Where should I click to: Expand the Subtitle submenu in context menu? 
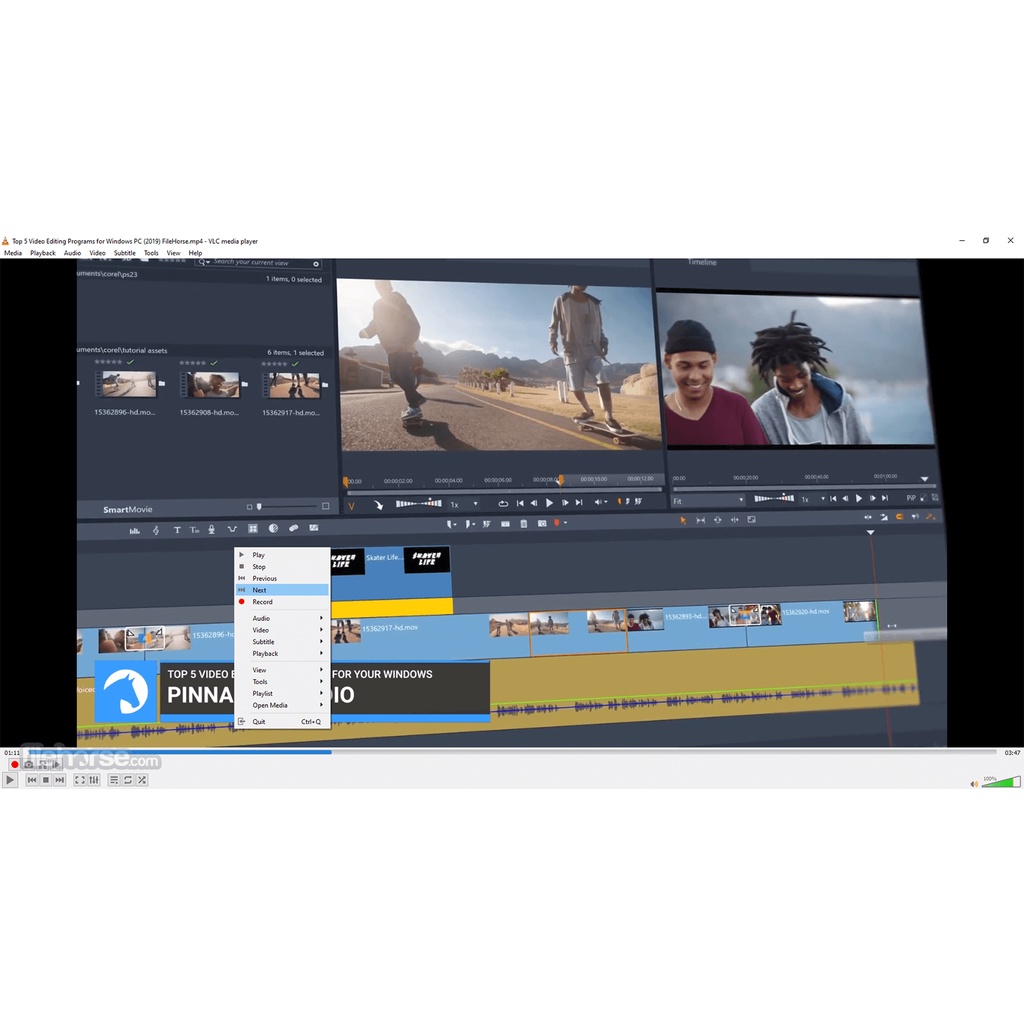point(282,642)
